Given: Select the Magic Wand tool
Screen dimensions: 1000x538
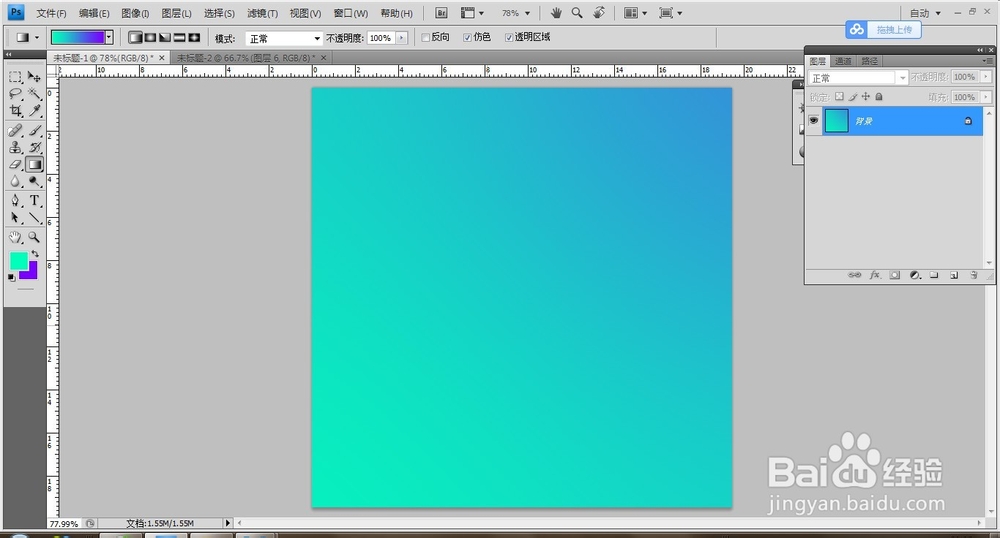Looking at the screenshot, I should (x=34, y=94).
